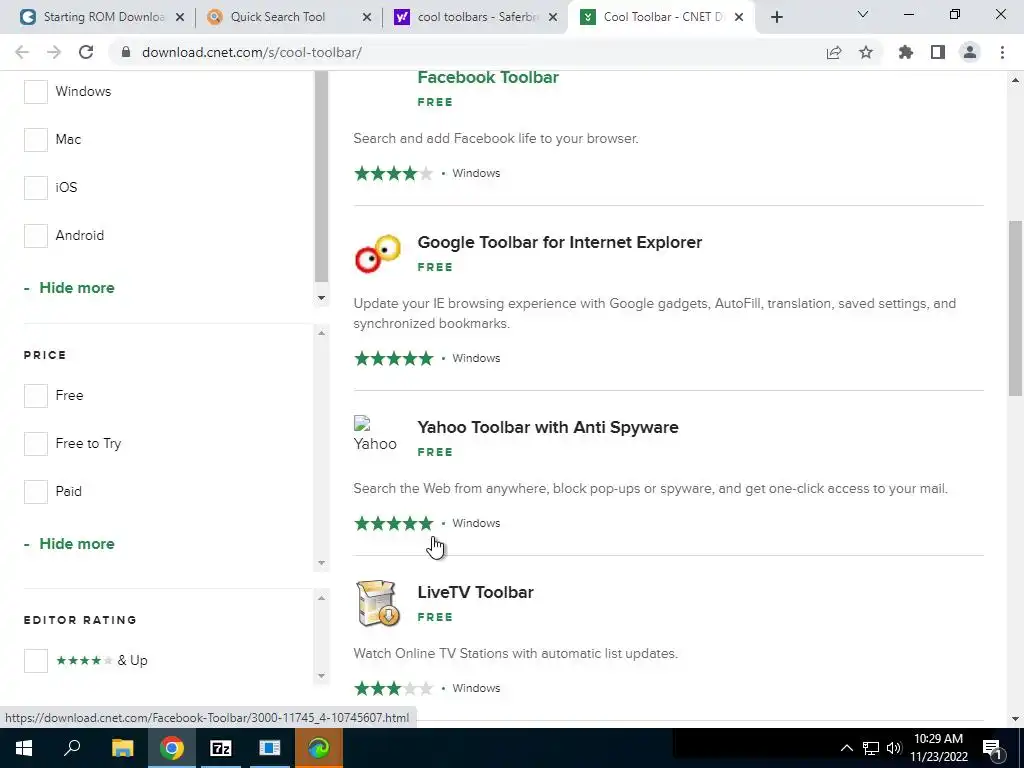Click the Yahoo Toolbar star rating

pos(394,523)
